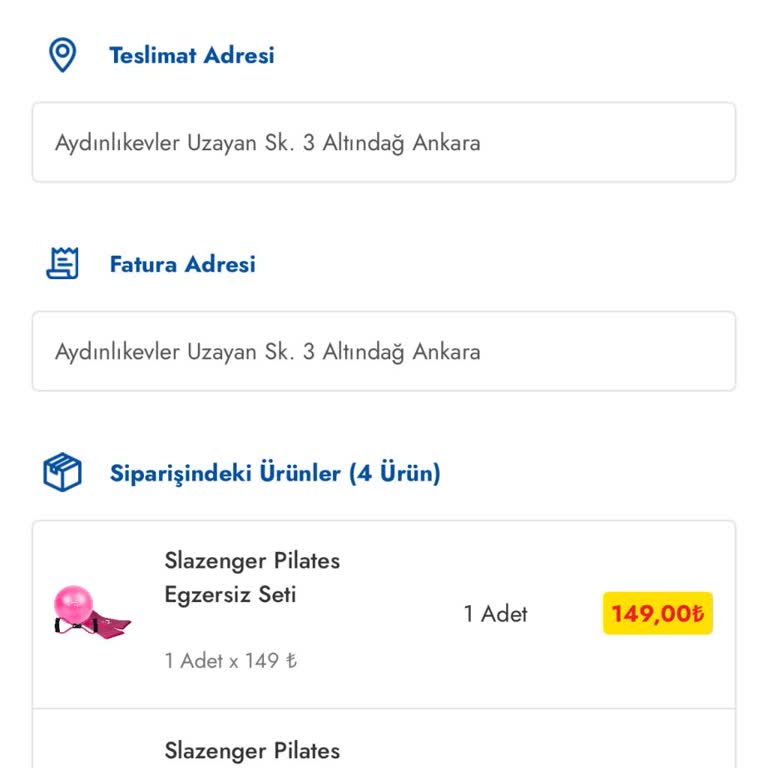The height and width of the screenshot is (768, 768).
Task: Open the second Slazenger Pilates product at bottom
Action: click(x=252, y=750)
